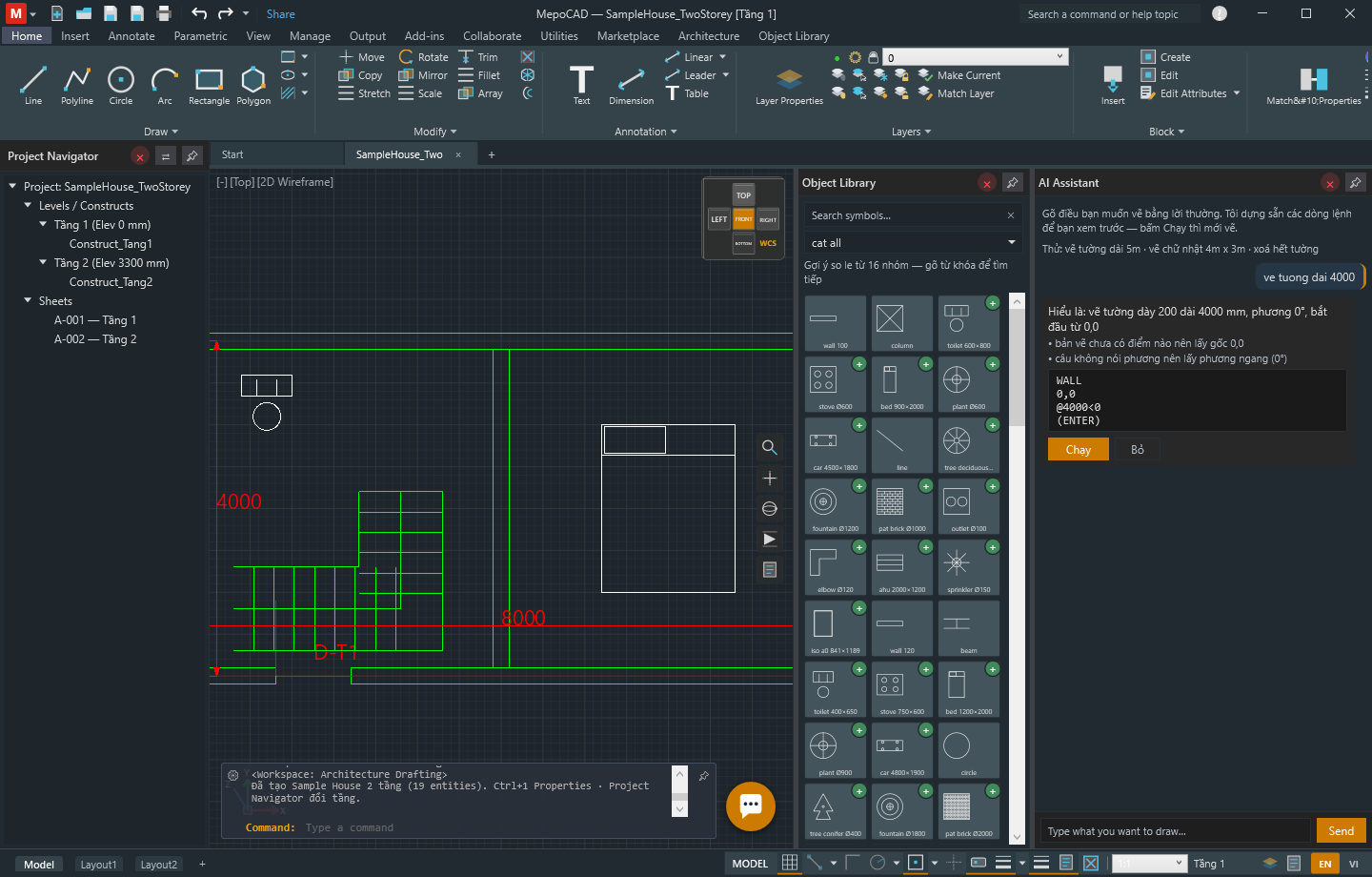Click the Insert block icon

(x=1113, y=84)
